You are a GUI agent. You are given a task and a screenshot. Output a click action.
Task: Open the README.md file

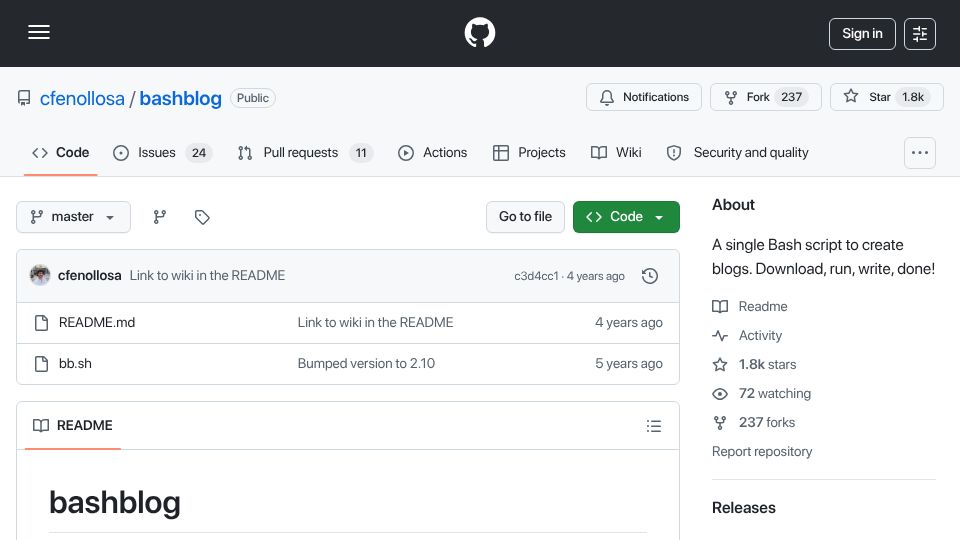[97, 323]
